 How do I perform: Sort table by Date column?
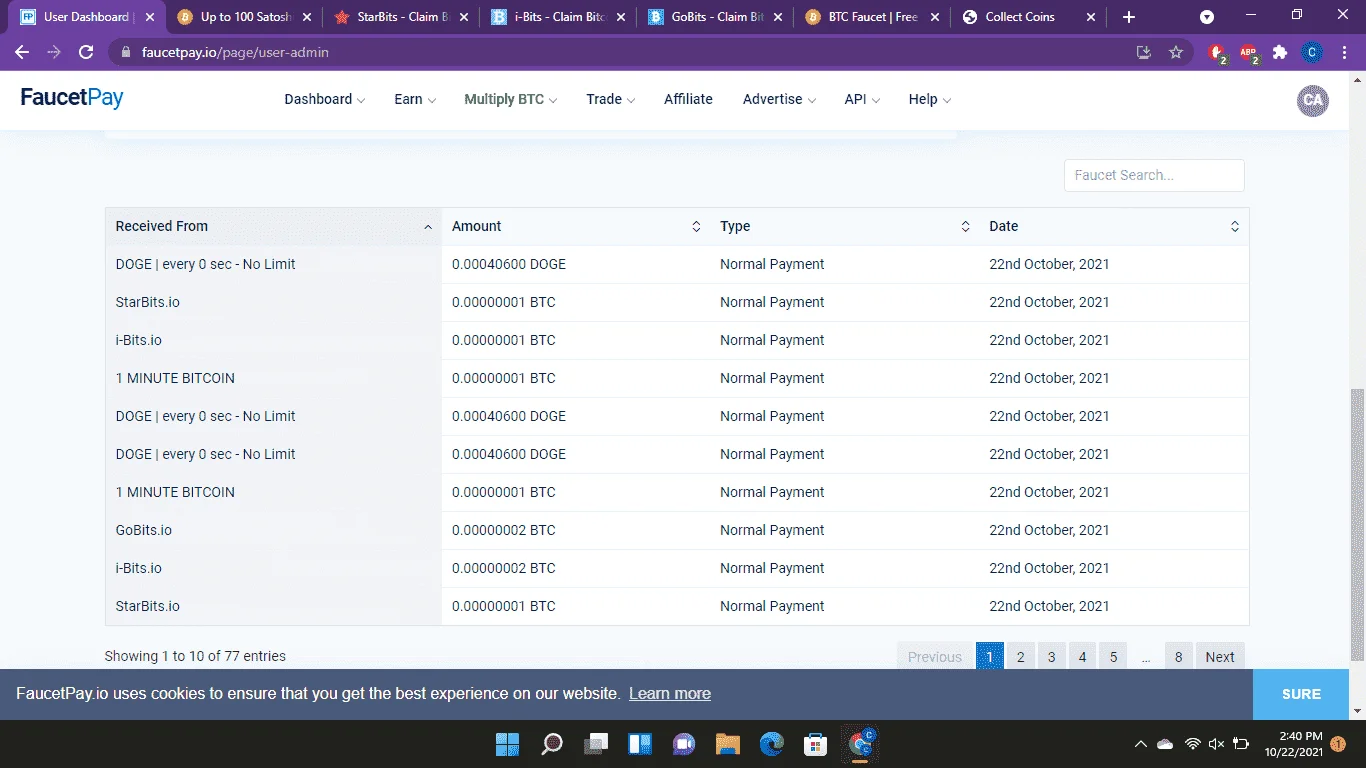point(1114,226)
